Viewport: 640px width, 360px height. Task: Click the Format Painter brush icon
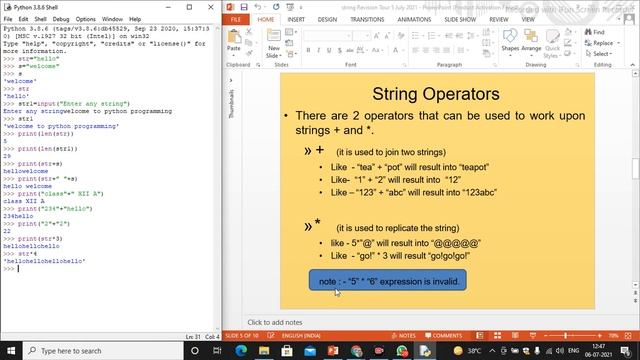(249, 53)
